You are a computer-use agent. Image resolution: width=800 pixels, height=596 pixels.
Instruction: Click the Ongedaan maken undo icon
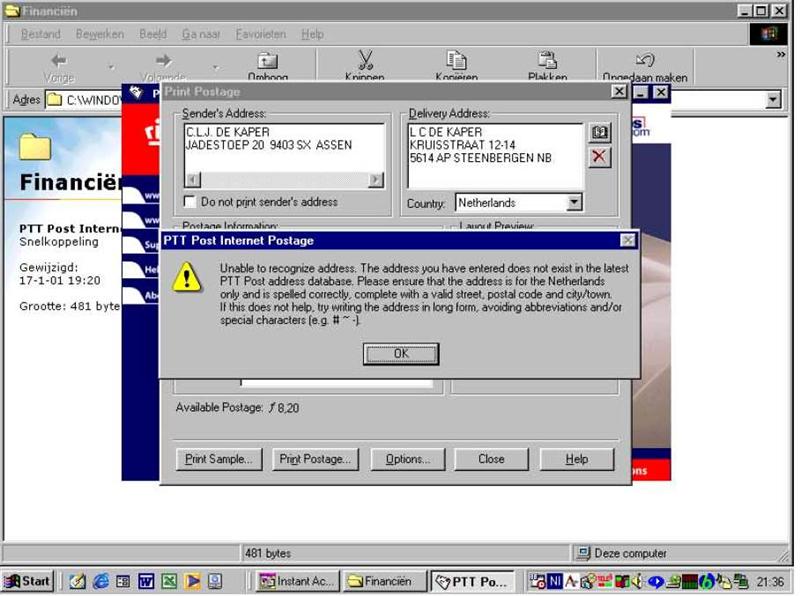point(644,60)
